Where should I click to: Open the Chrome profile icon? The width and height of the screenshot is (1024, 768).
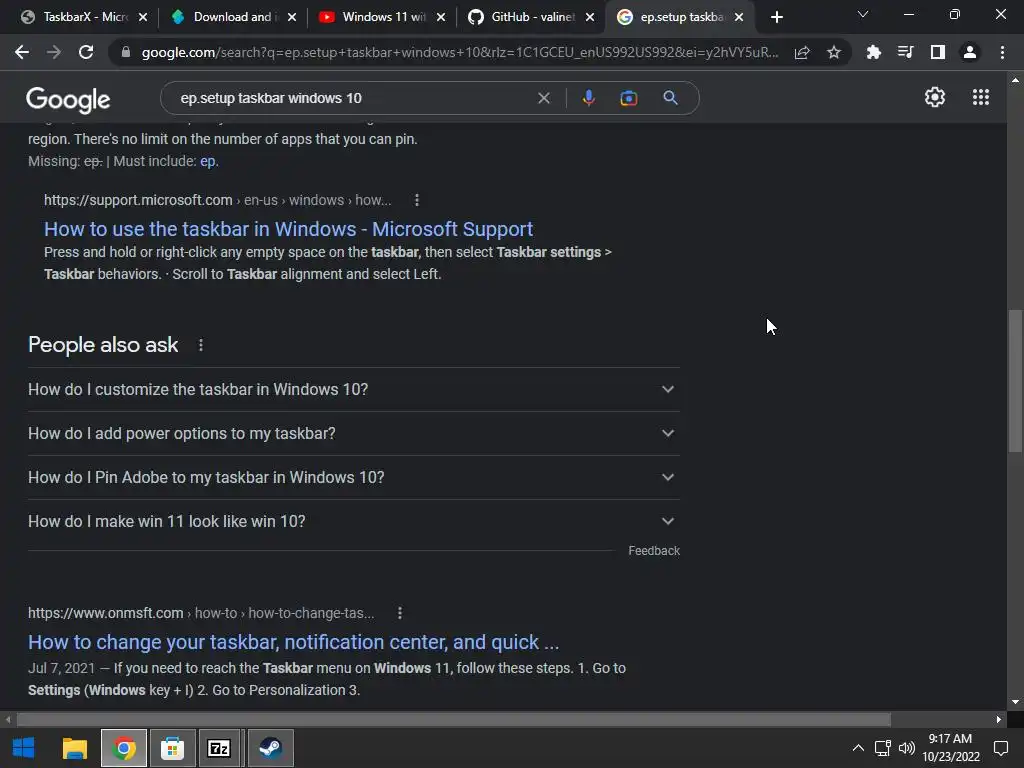tap(970, 52)
